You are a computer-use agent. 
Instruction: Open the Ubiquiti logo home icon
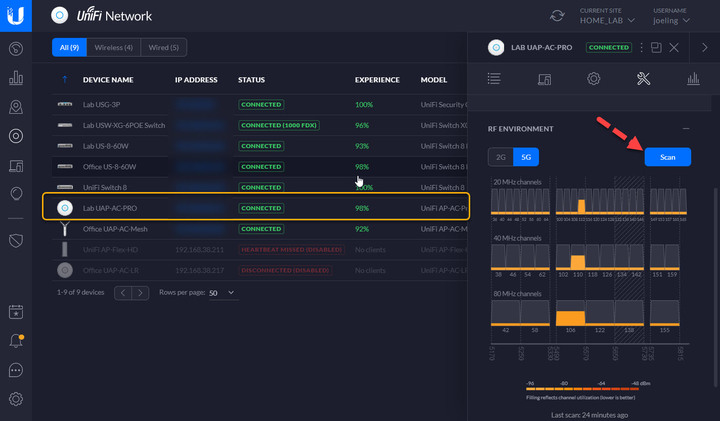coord(16,16)
